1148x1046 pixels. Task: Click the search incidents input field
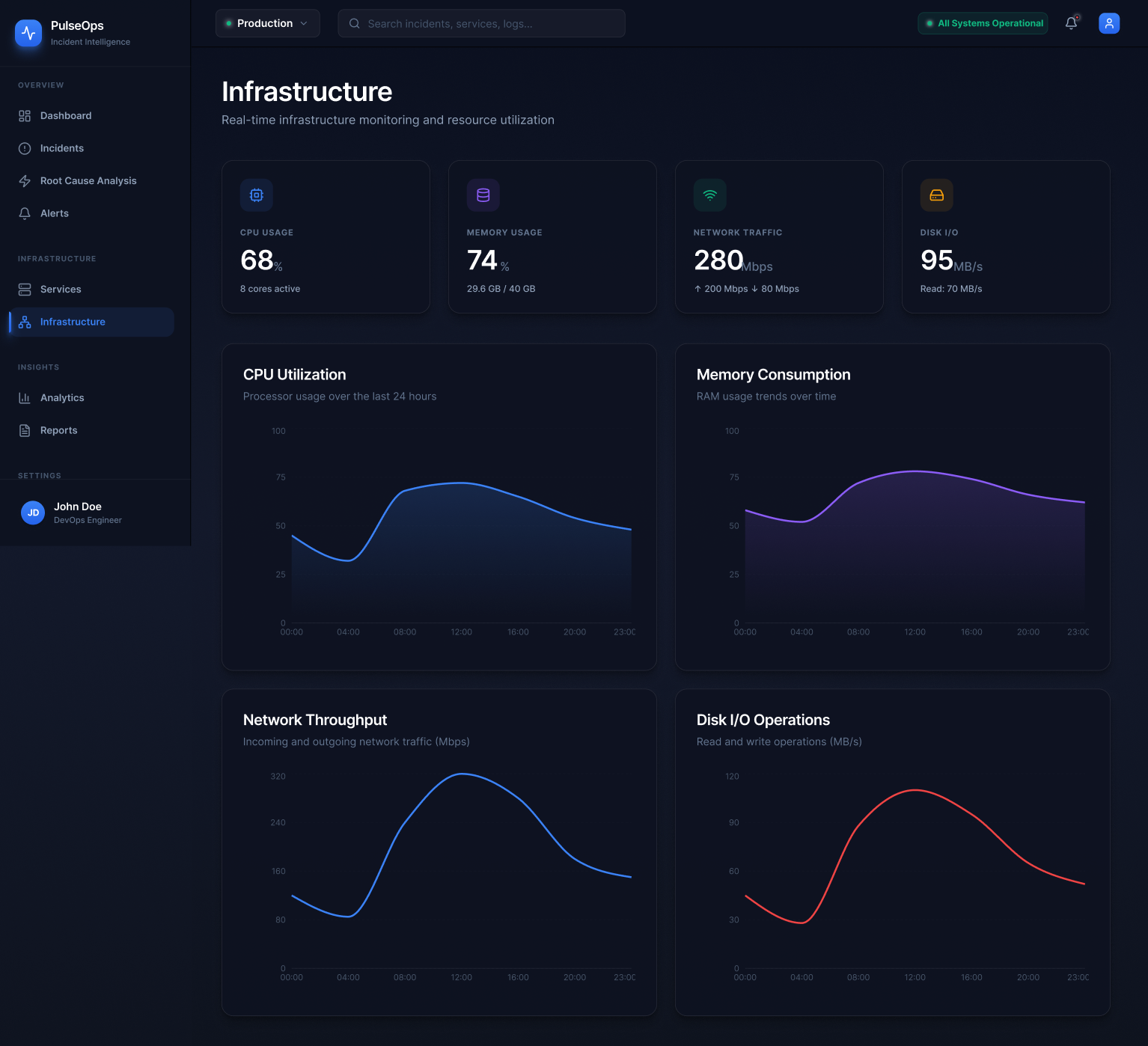coord(481,23)
